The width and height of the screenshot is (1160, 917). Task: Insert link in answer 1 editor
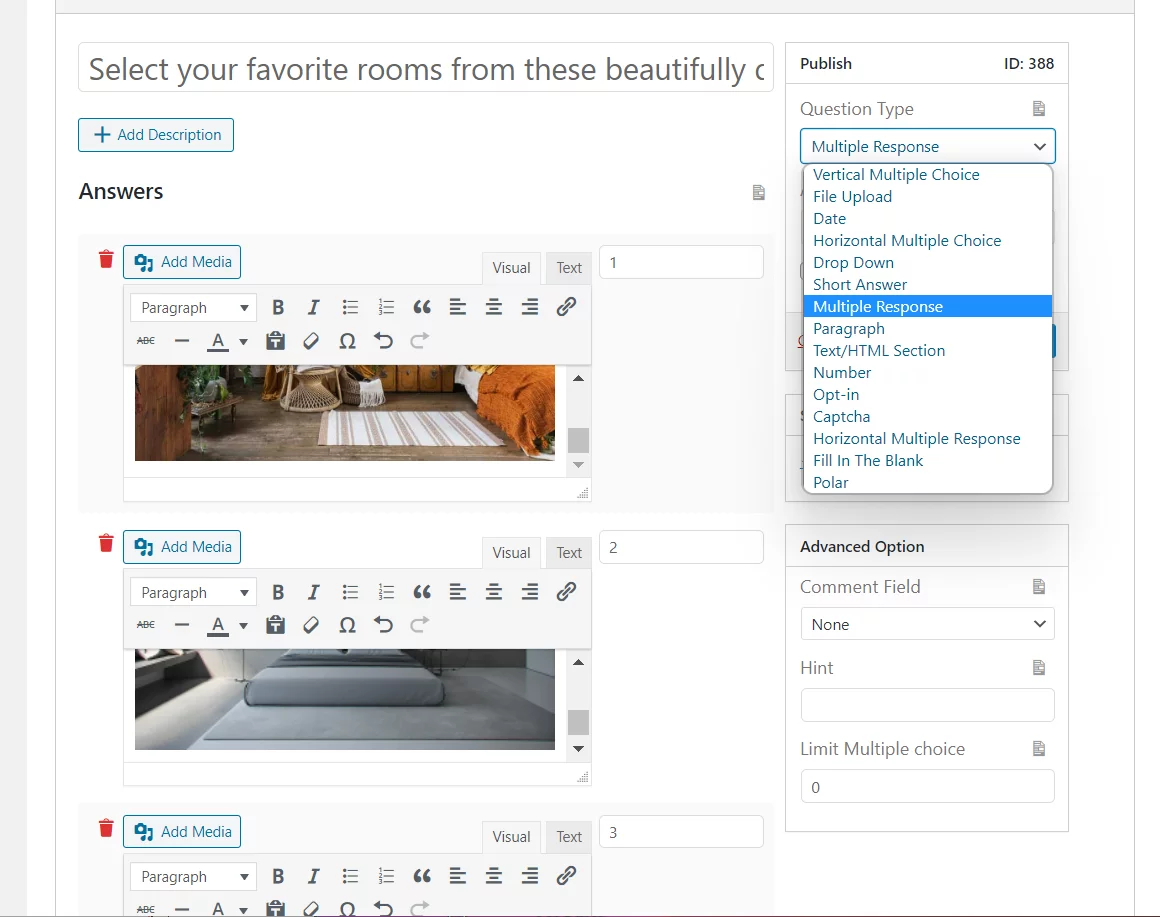coord(566,307)
